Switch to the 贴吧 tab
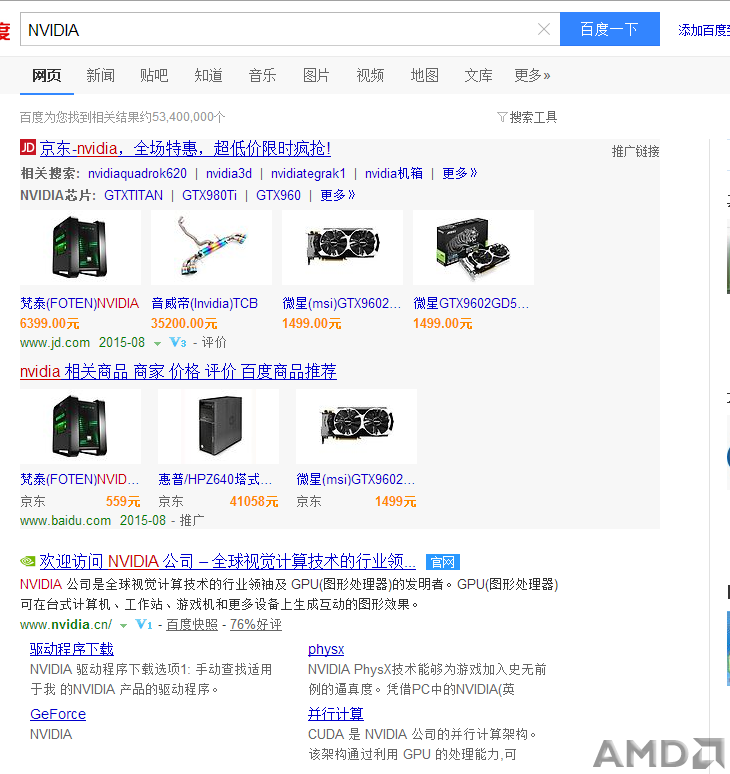This screenshot has width=730, height=774. [154, 75]
